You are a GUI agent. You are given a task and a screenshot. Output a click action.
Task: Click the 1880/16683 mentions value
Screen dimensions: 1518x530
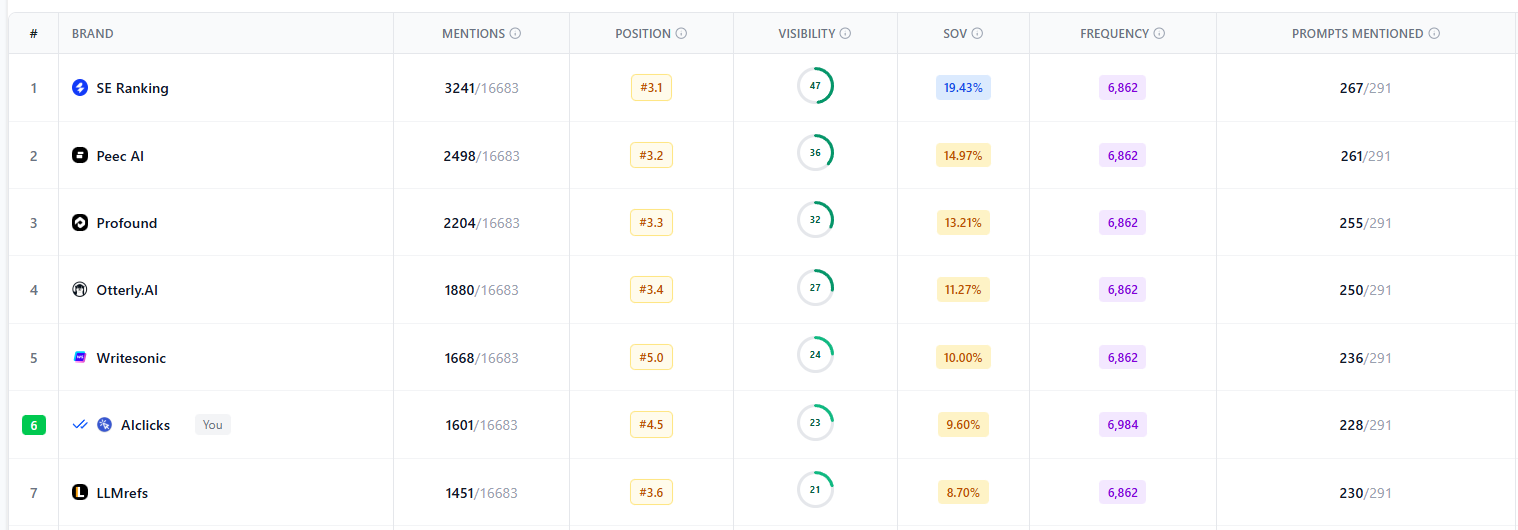click(x=482, y=290)
